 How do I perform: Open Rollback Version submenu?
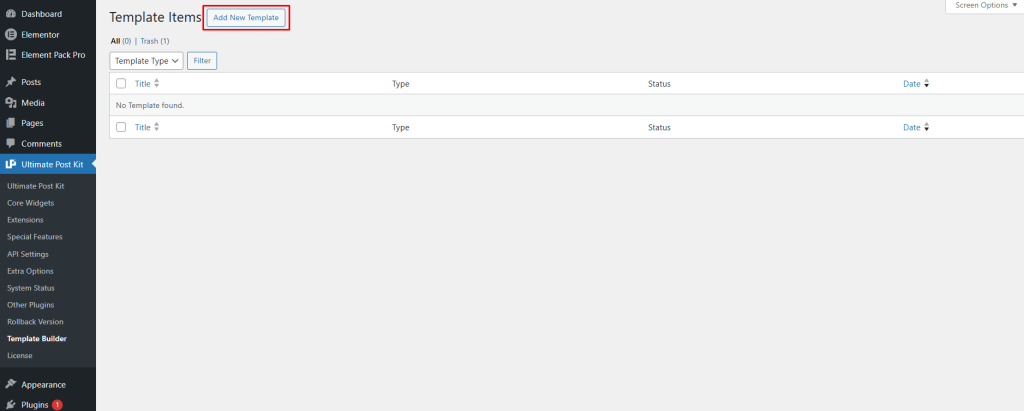pyautogui.click(x=35, y=322)
